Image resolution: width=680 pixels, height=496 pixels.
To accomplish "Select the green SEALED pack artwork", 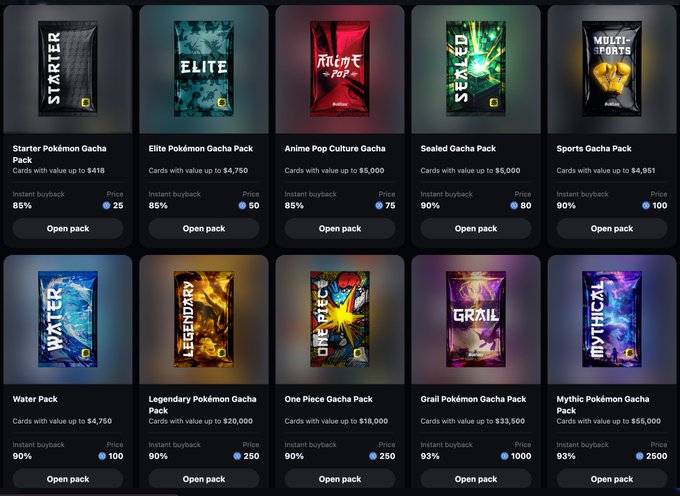I will [476, 69].
